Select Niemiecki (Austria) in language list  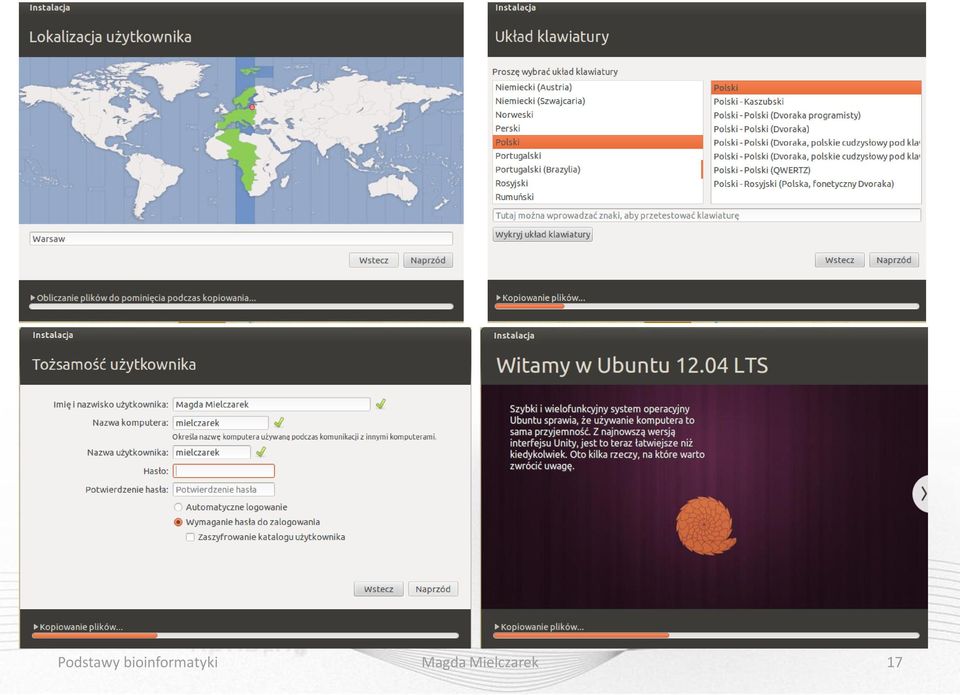[x=597, y=87]
